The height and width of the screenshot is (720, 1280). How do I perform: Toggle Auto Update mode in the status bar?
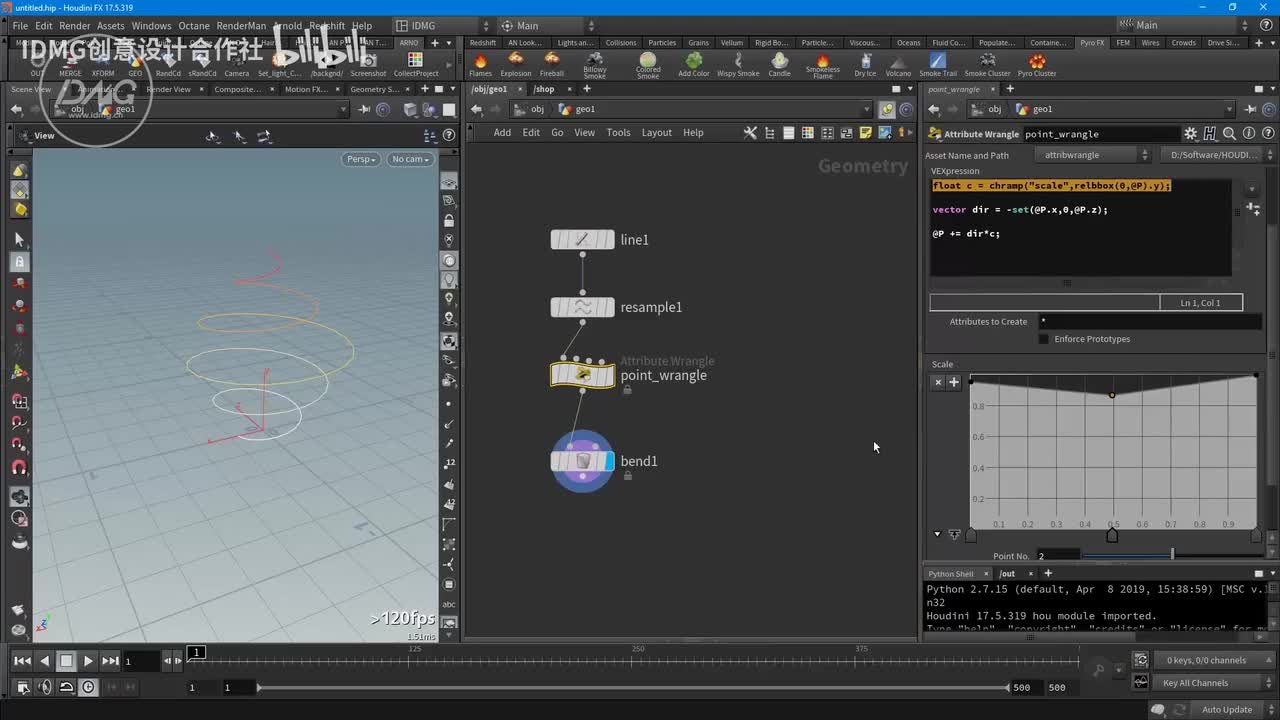pos(1226,710)
